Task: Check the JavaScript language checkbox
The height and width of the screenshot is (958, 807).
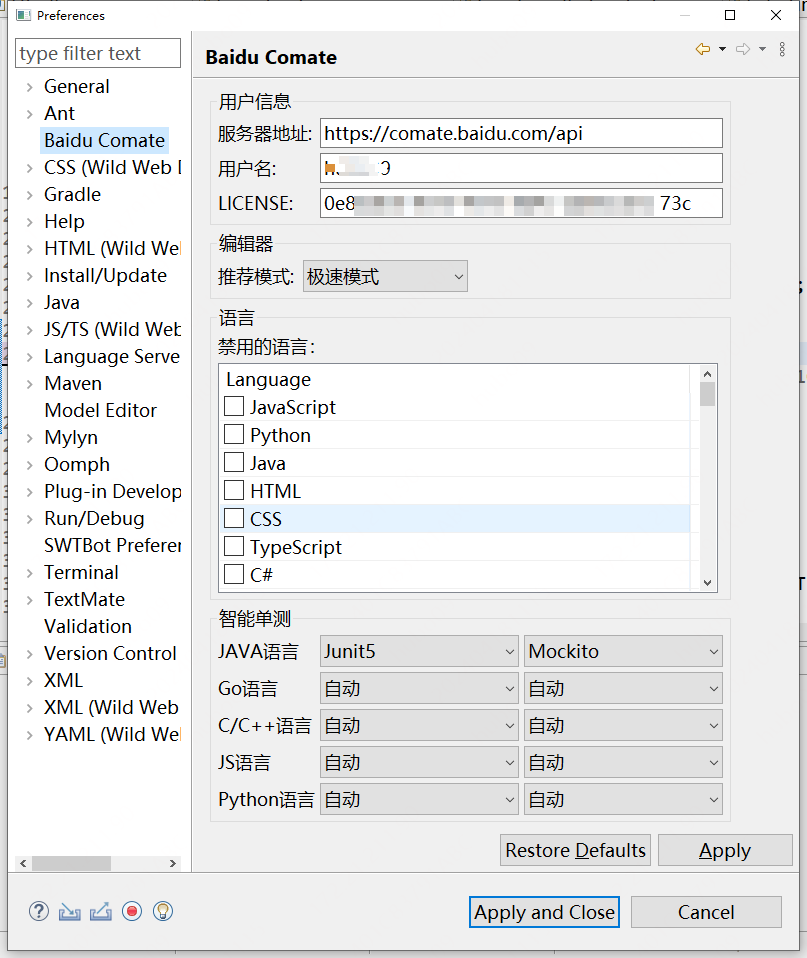Action: point(234,406)
